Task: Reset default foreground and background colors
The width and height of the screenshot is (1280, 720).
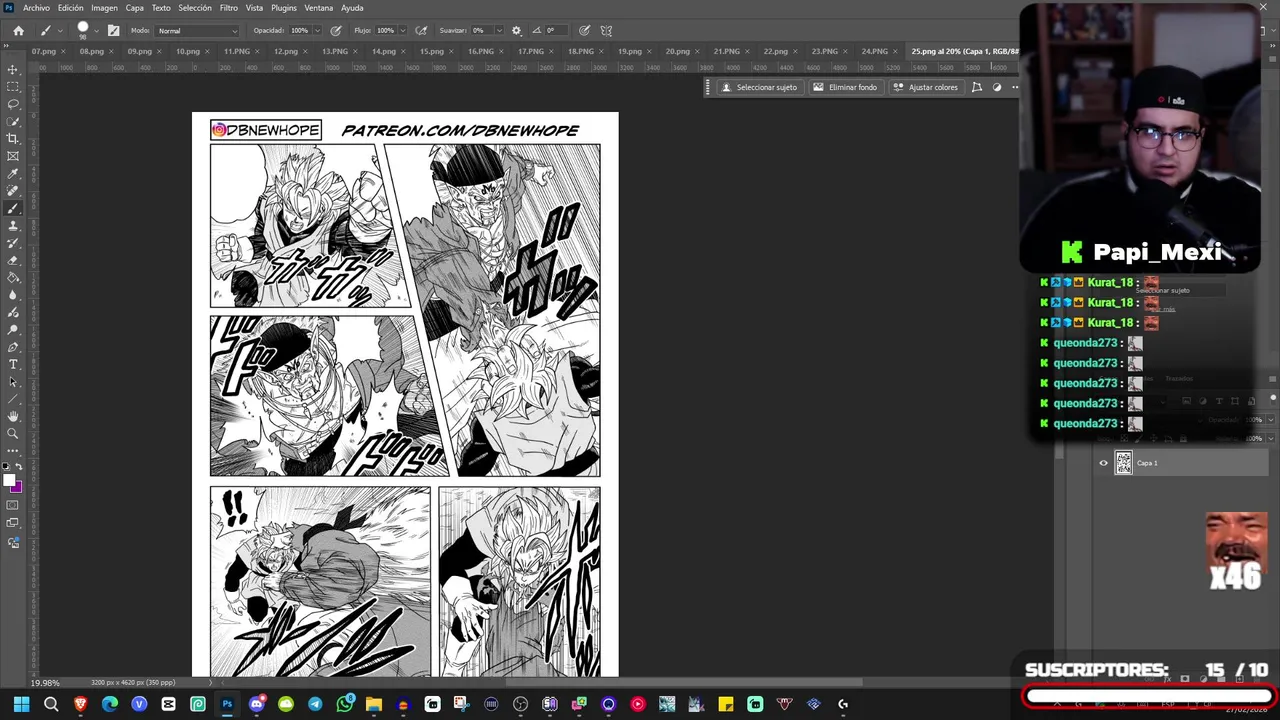Action: tap(7, 466)
